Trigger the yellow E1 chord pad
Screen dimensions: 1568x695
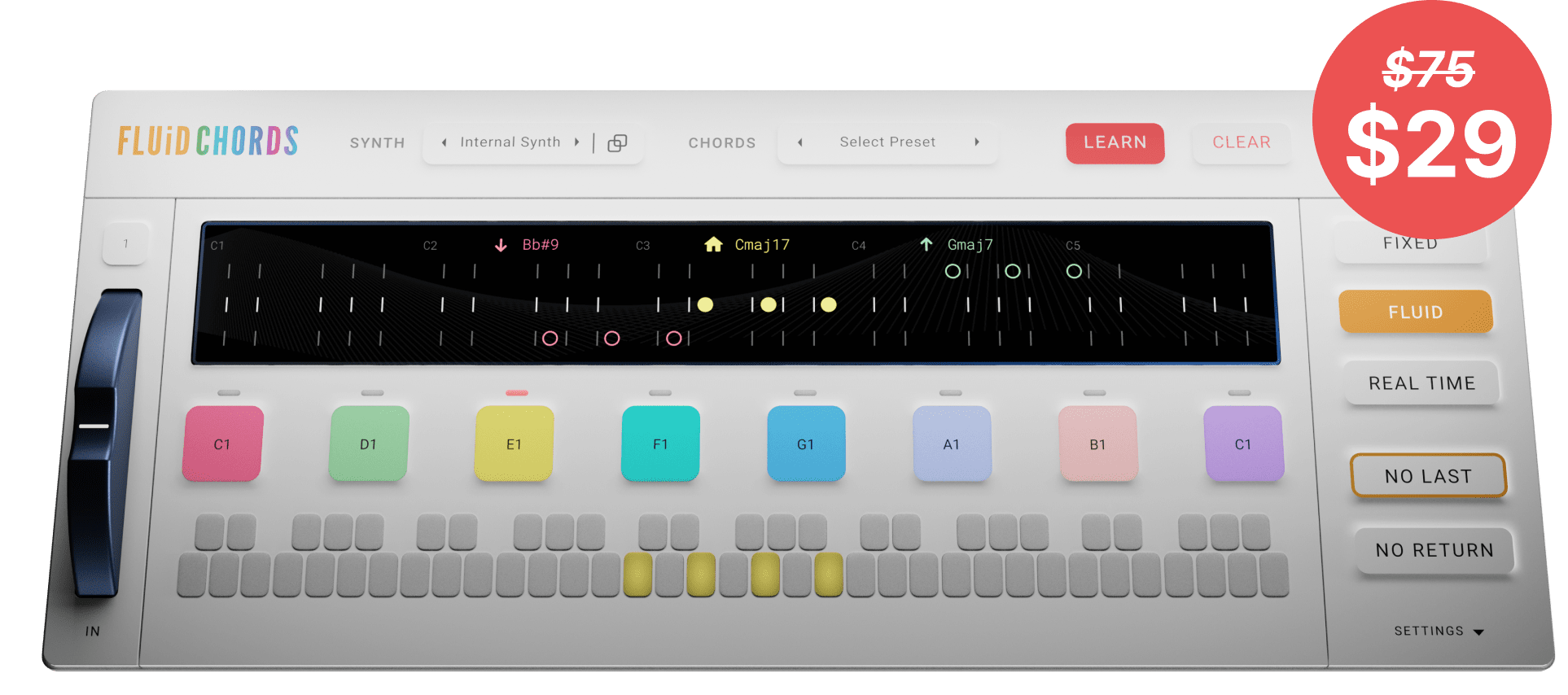click(x=514, y=444)
